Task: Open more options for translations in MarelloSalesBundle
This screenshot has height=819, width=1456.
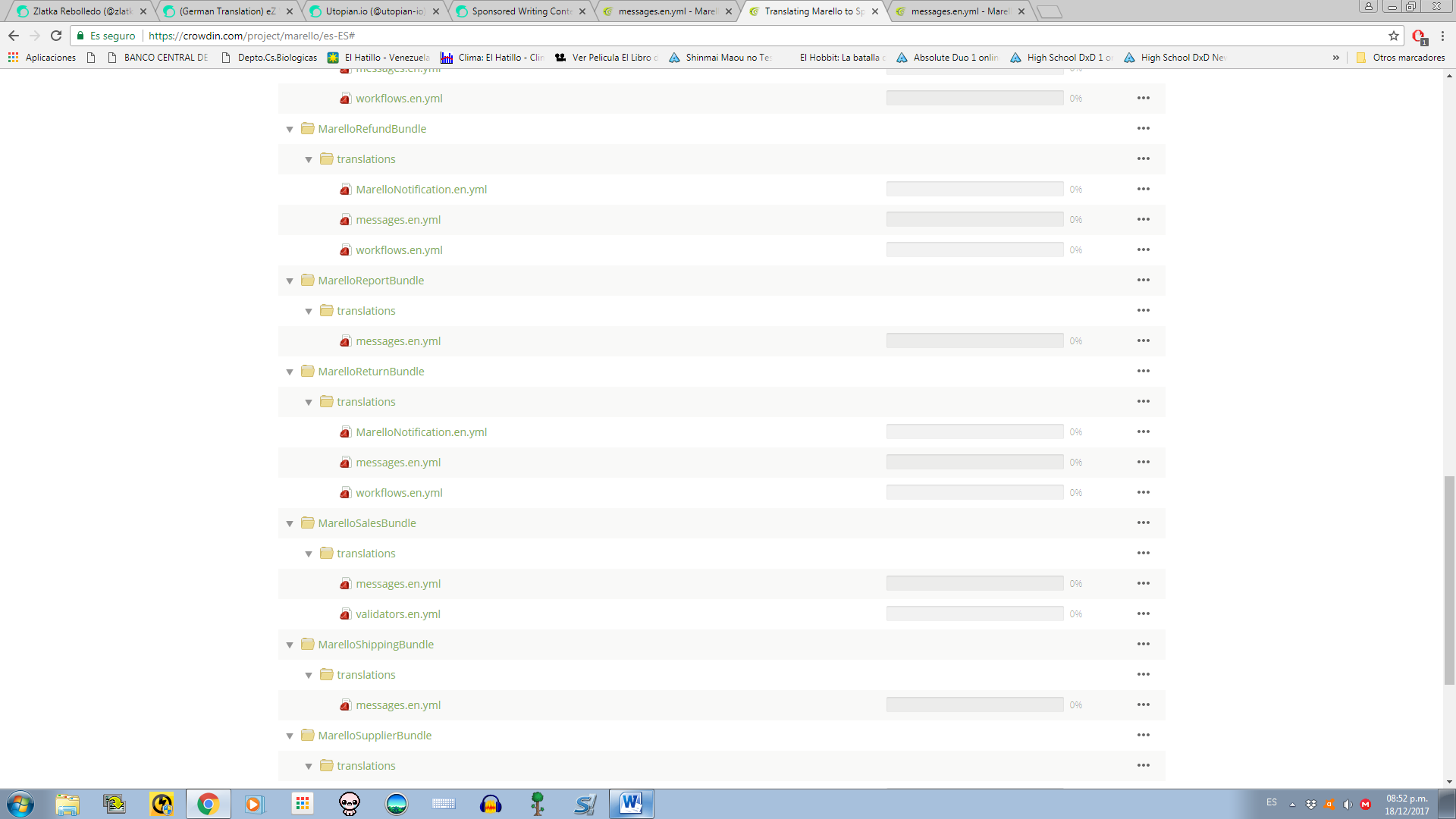Action: 1144,553
